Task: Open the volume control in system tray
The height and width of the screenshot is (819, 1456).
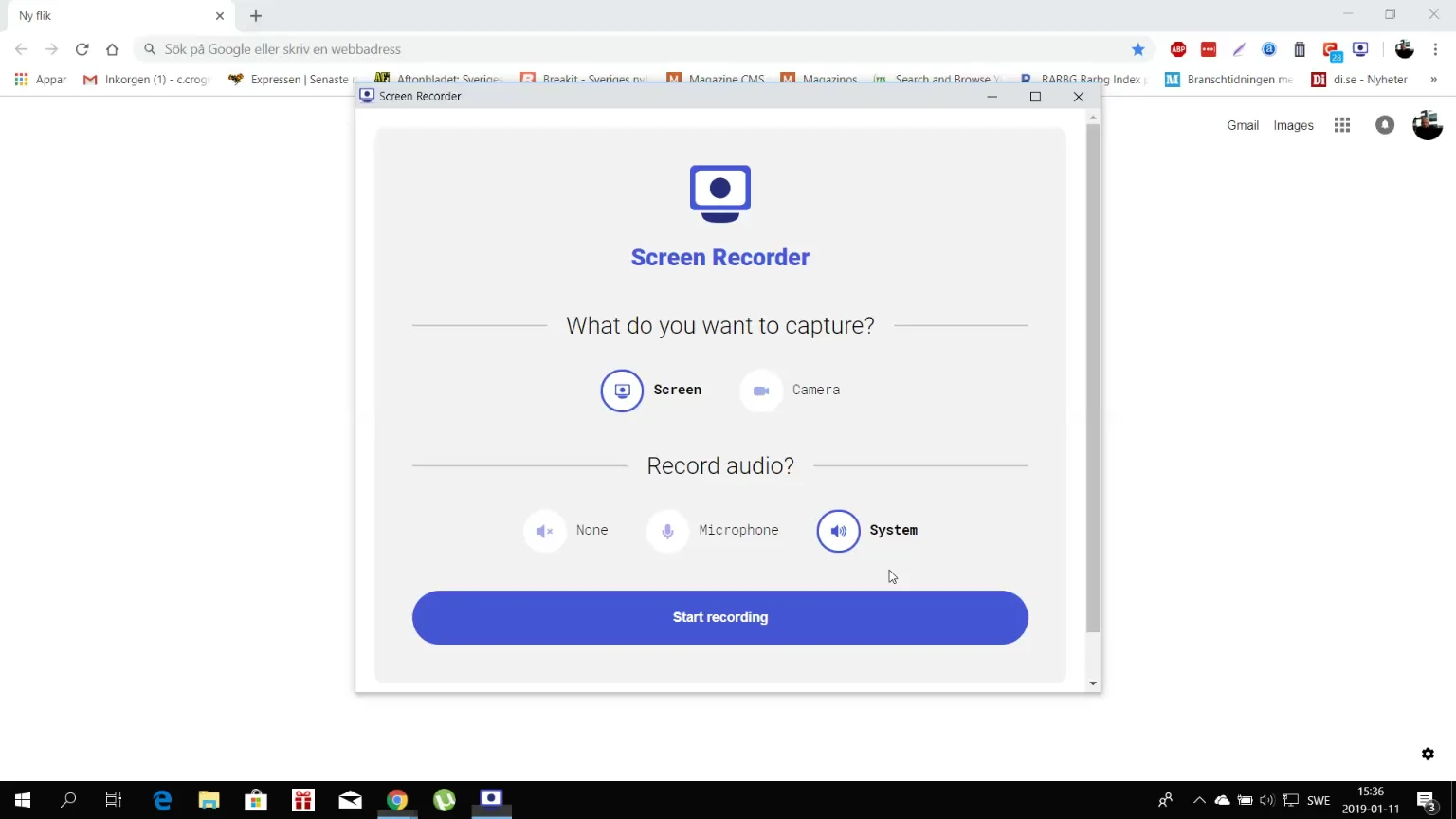Action: pyautogui.click(x=1267, y=800)
